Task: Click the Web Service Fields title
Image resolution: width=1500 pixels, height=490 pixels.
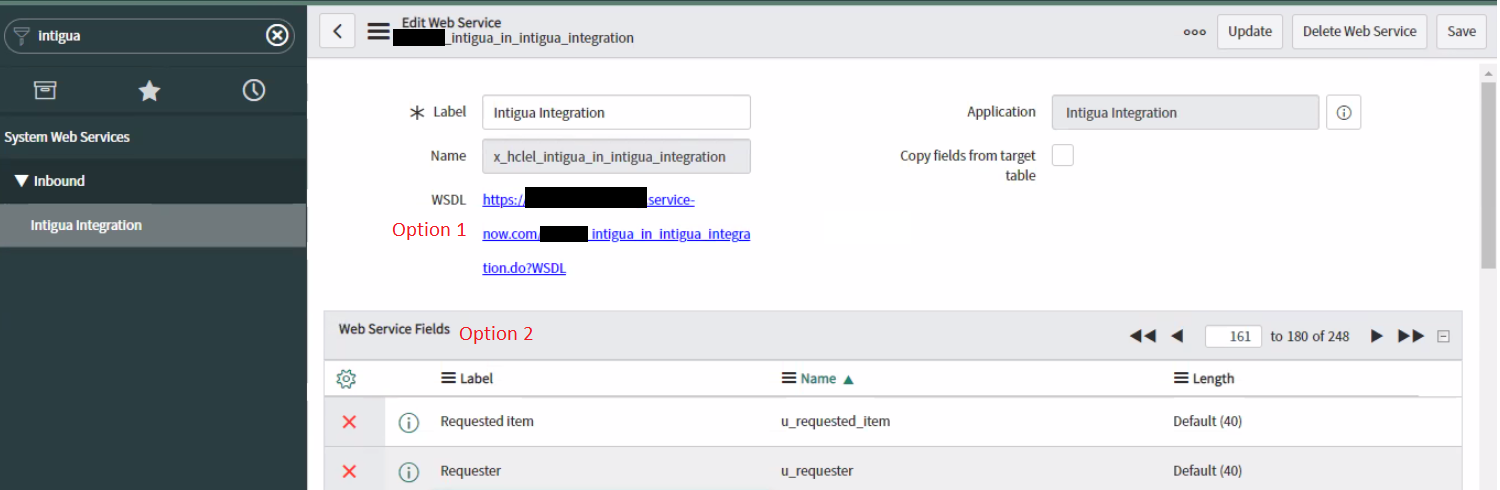Action: coord(394,328)
